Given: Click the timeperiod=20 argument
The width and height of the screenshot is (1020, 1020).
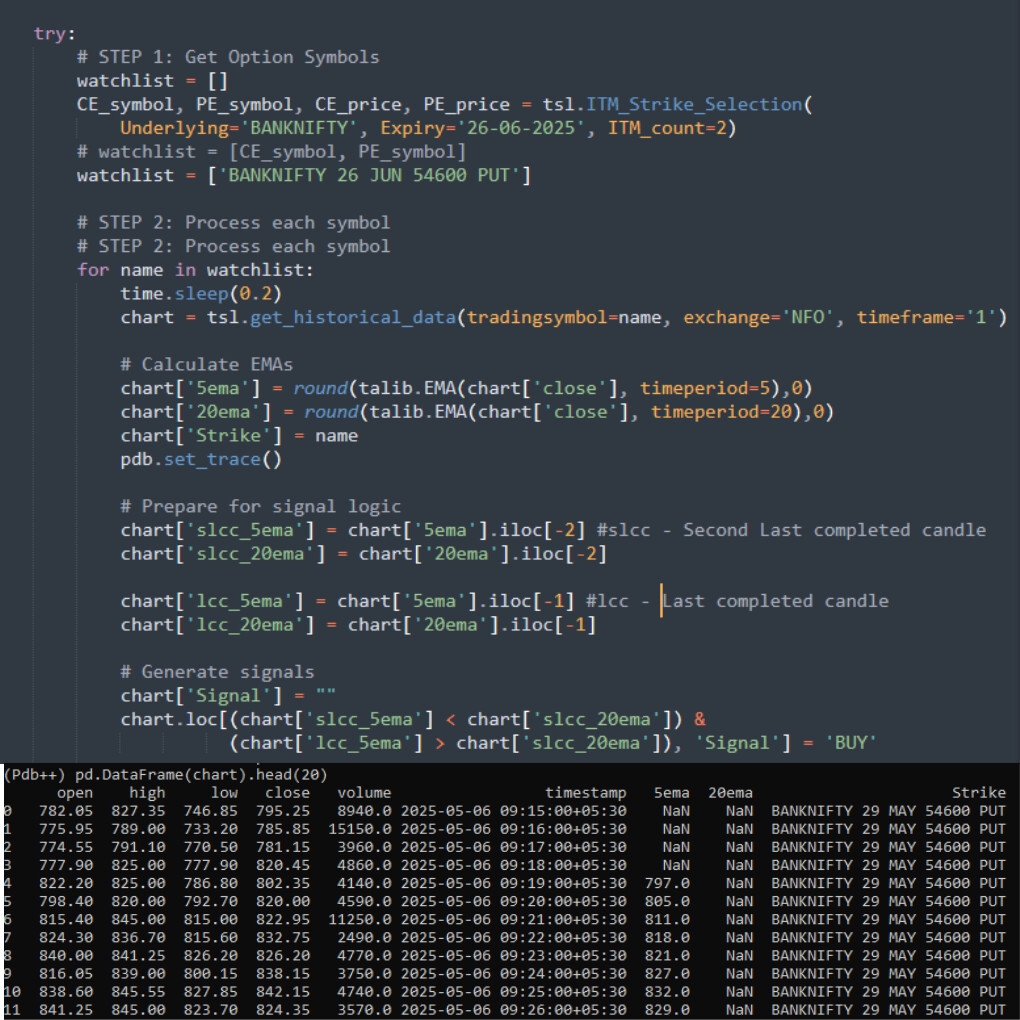Looking at the screenshot, I should (x=721, y=412).
